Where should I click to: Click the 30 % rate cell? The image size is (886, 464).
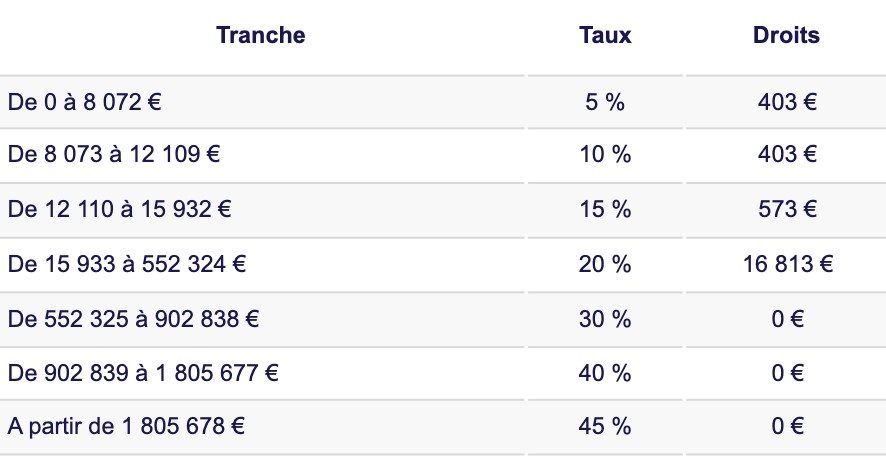point(605,319)
